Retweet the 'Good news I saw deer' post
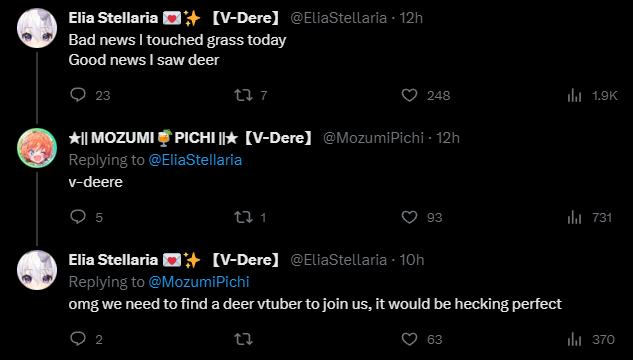Viewport: 633px width, 360px height. pyautogui.click(x=243, y=95)
